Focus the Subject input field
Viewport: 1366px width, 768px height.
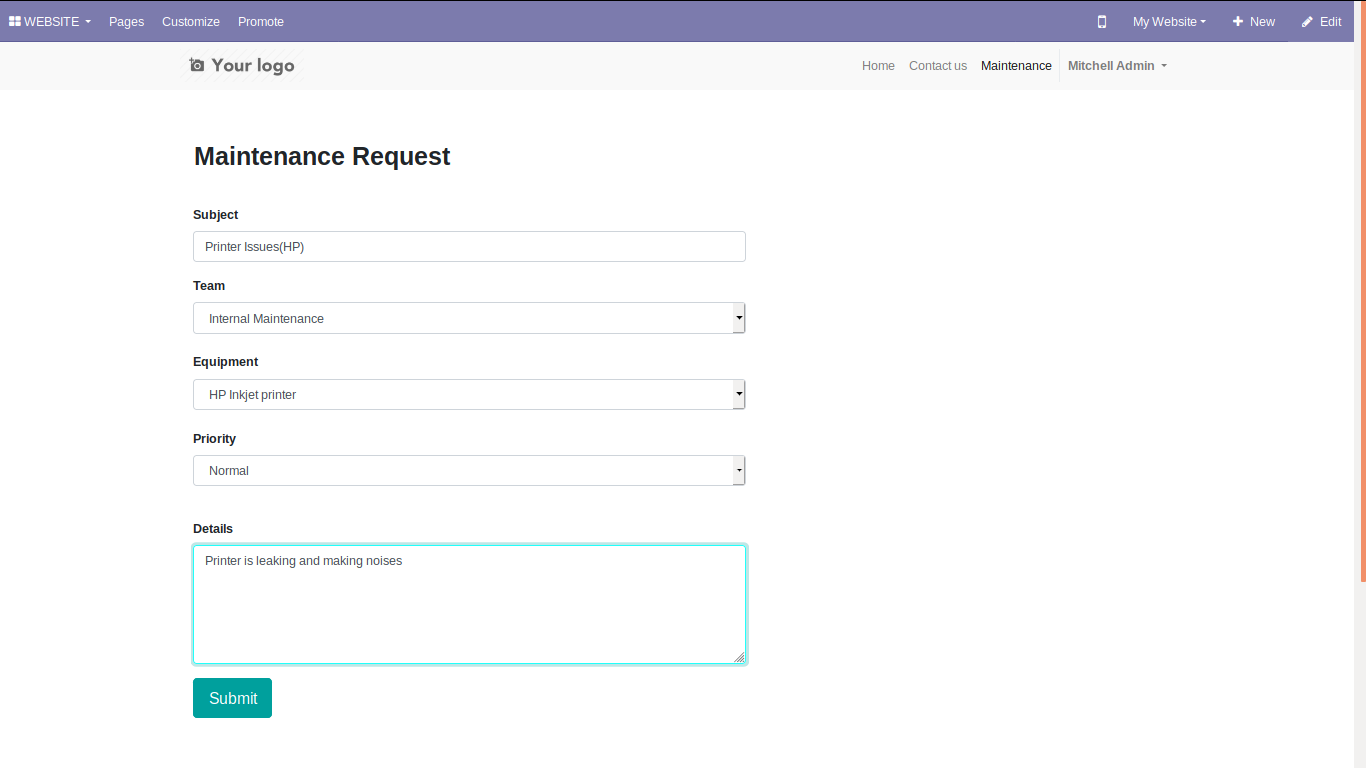(469, 247)
